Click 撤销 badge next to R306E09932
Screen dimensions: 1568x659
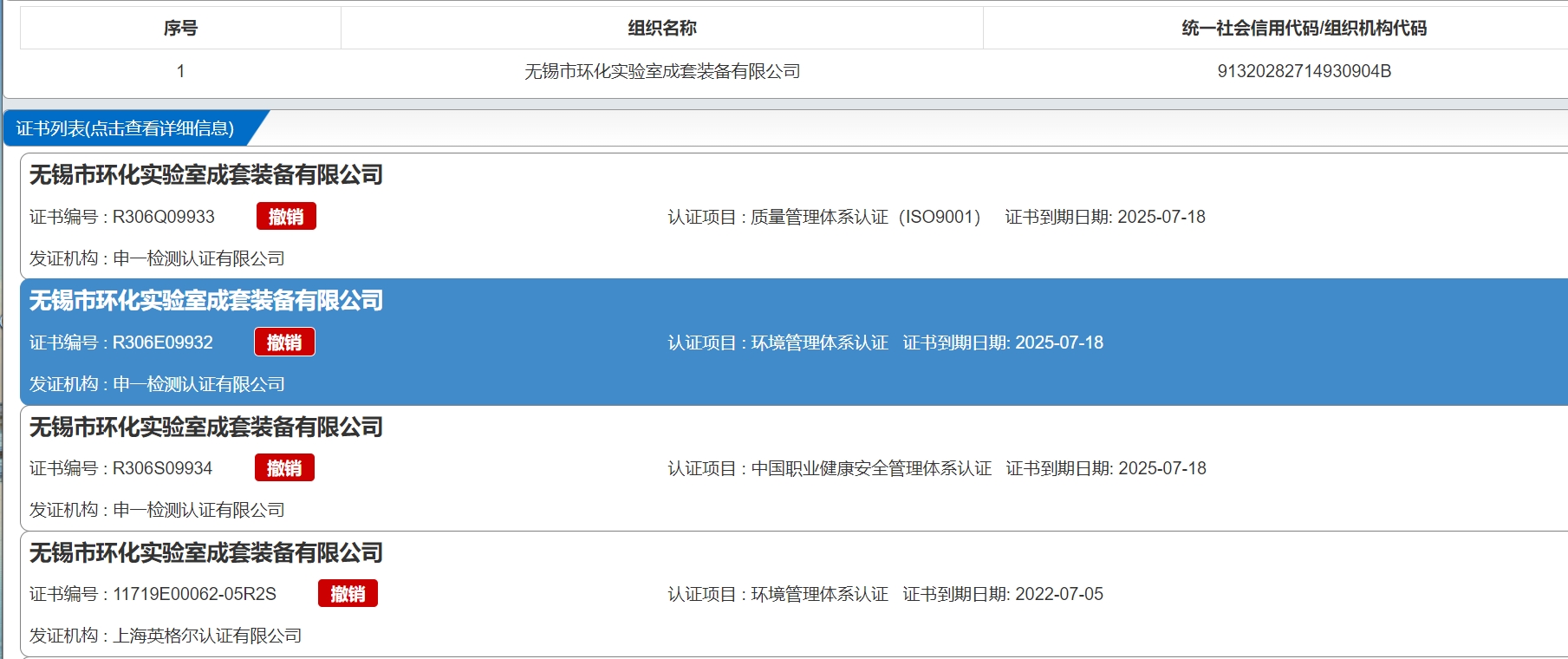pos(284,343)
